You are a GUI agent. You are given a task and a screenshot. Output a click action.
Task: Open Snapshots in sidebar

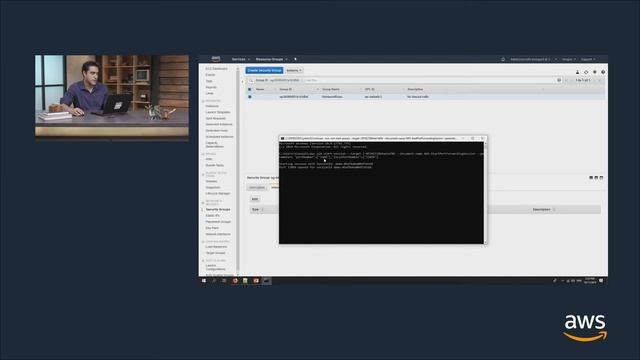tap(213, 187)
